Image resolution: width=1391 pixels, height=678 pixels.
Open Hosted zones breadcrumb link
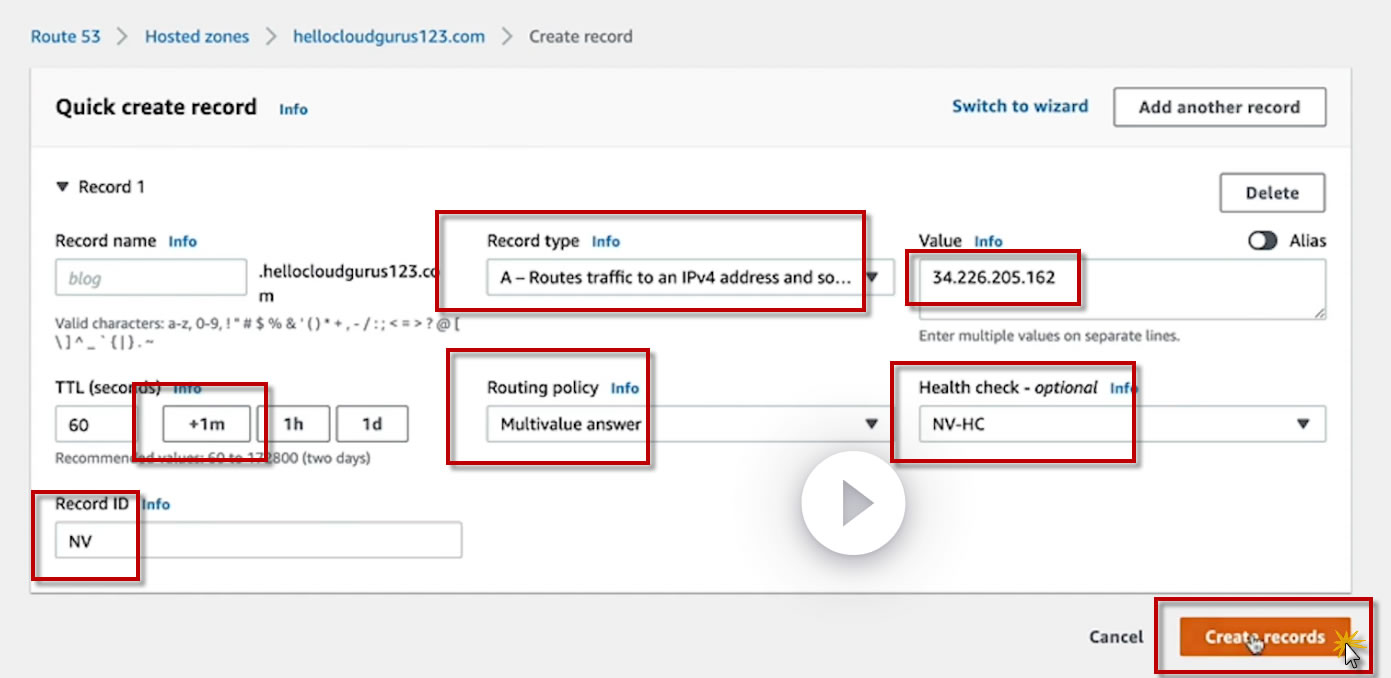197,36
